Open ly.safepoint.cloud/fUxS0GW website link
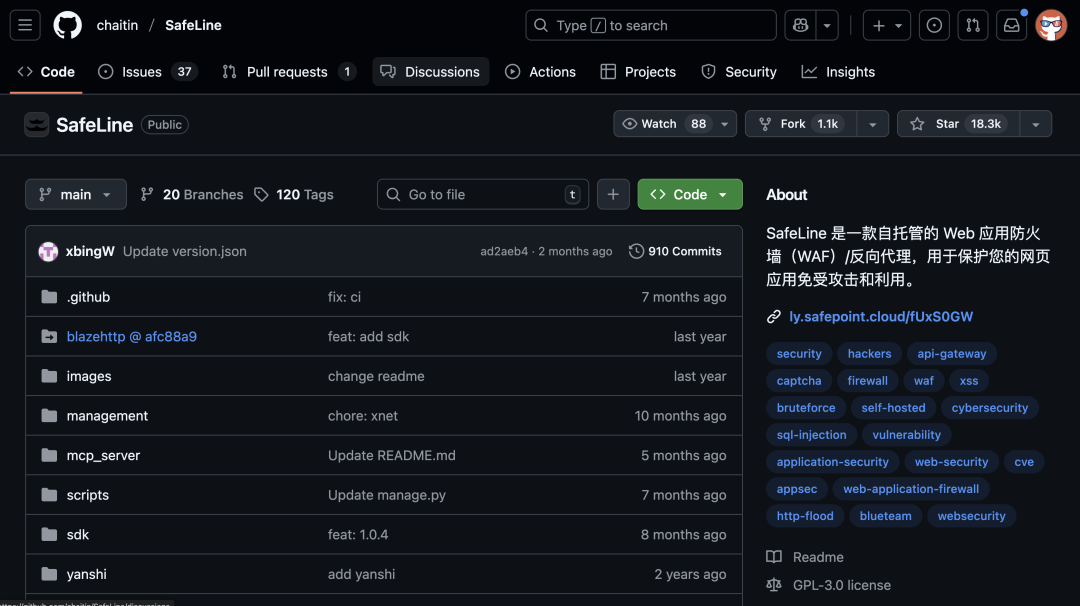 click(x=881, y=317)
